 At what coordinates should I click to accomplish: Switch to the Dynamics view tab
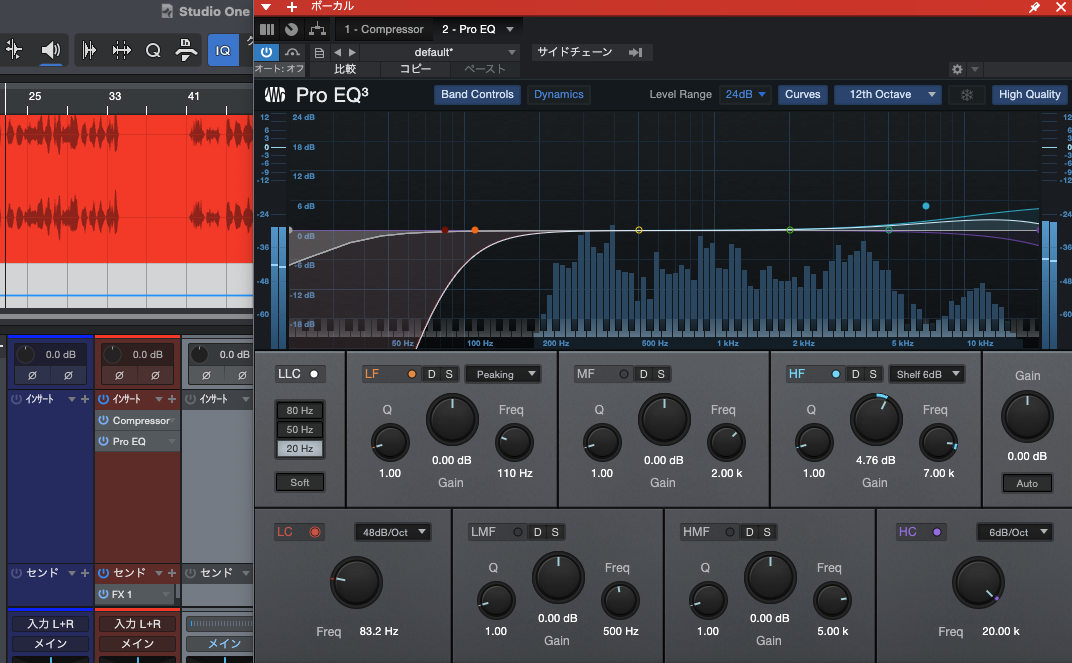pyautogui.click(x=558, y=95)
